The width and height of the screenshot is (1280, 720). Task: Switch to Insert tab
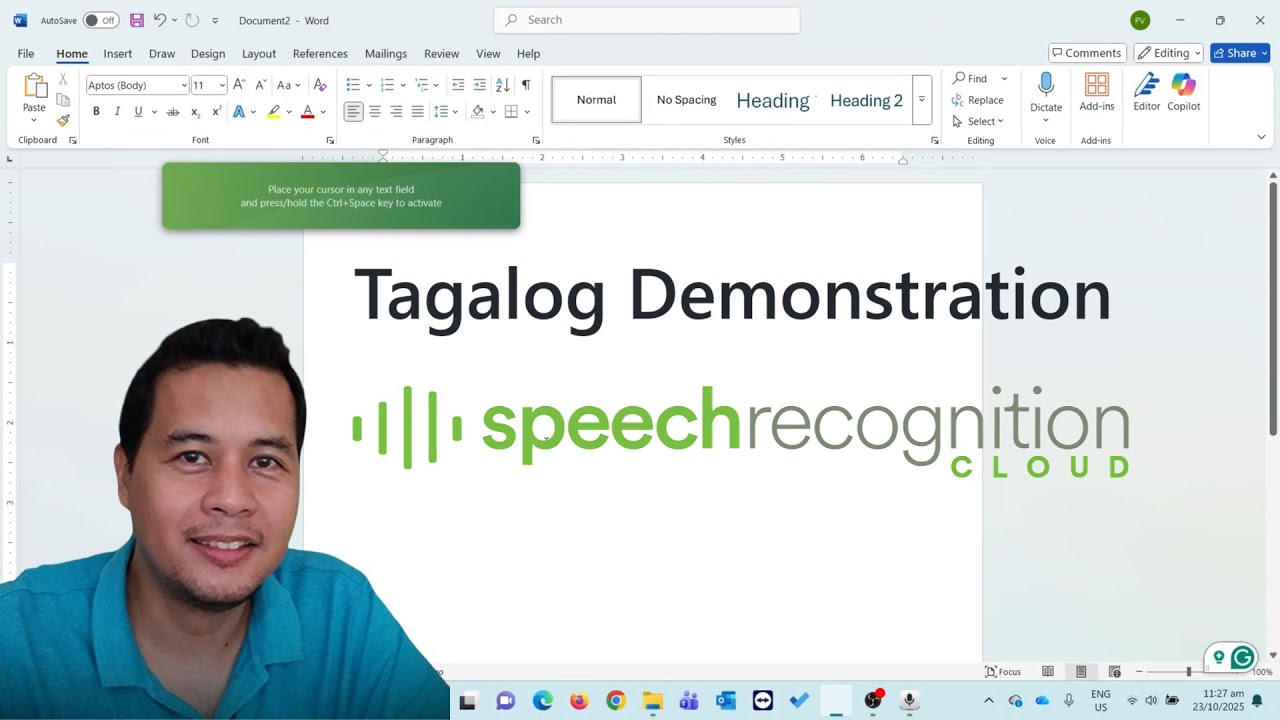pos(118,54)
